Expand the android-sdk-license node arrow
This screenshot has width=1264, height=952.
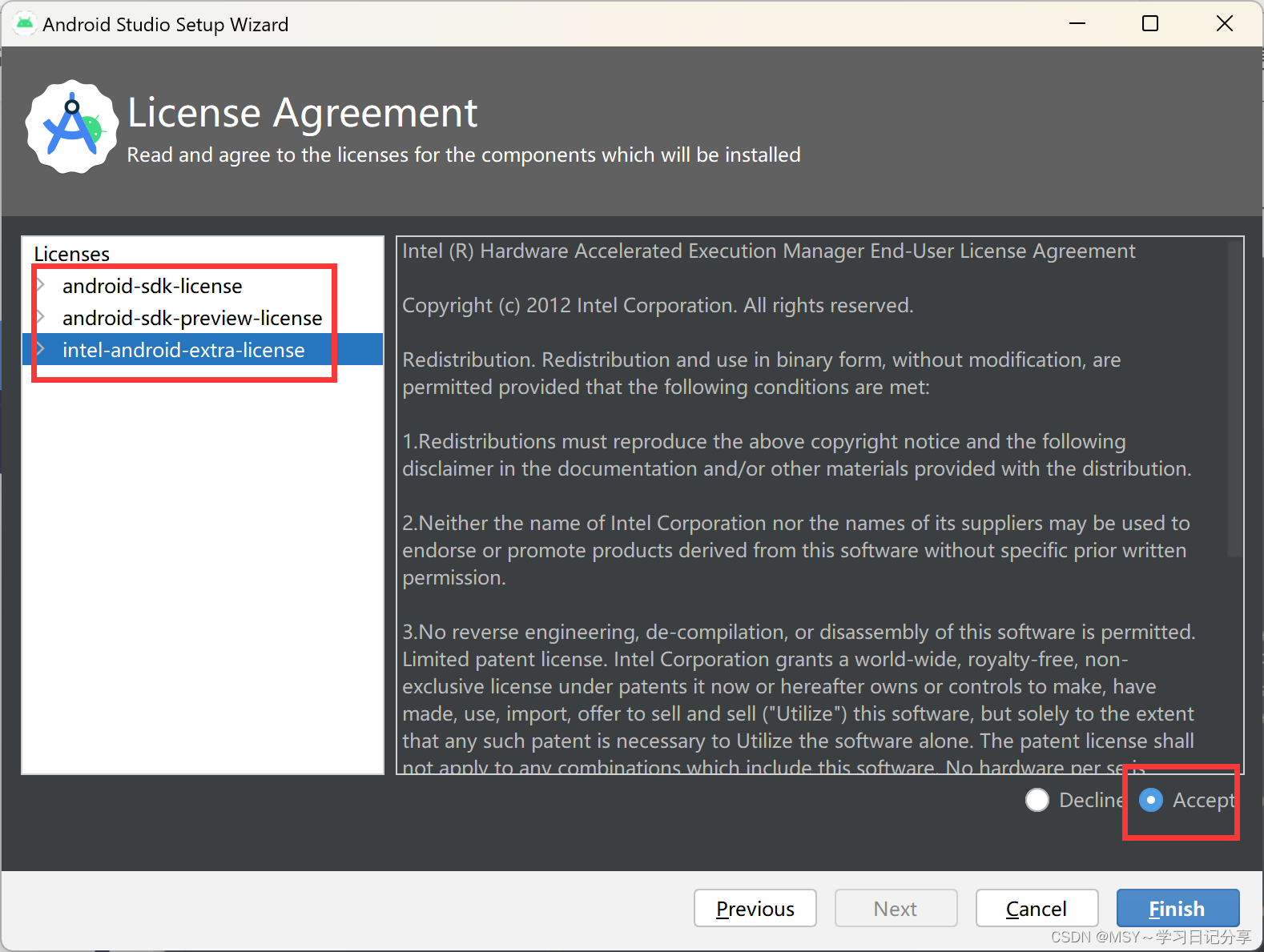pyautogui.click(x=41, y=284)
